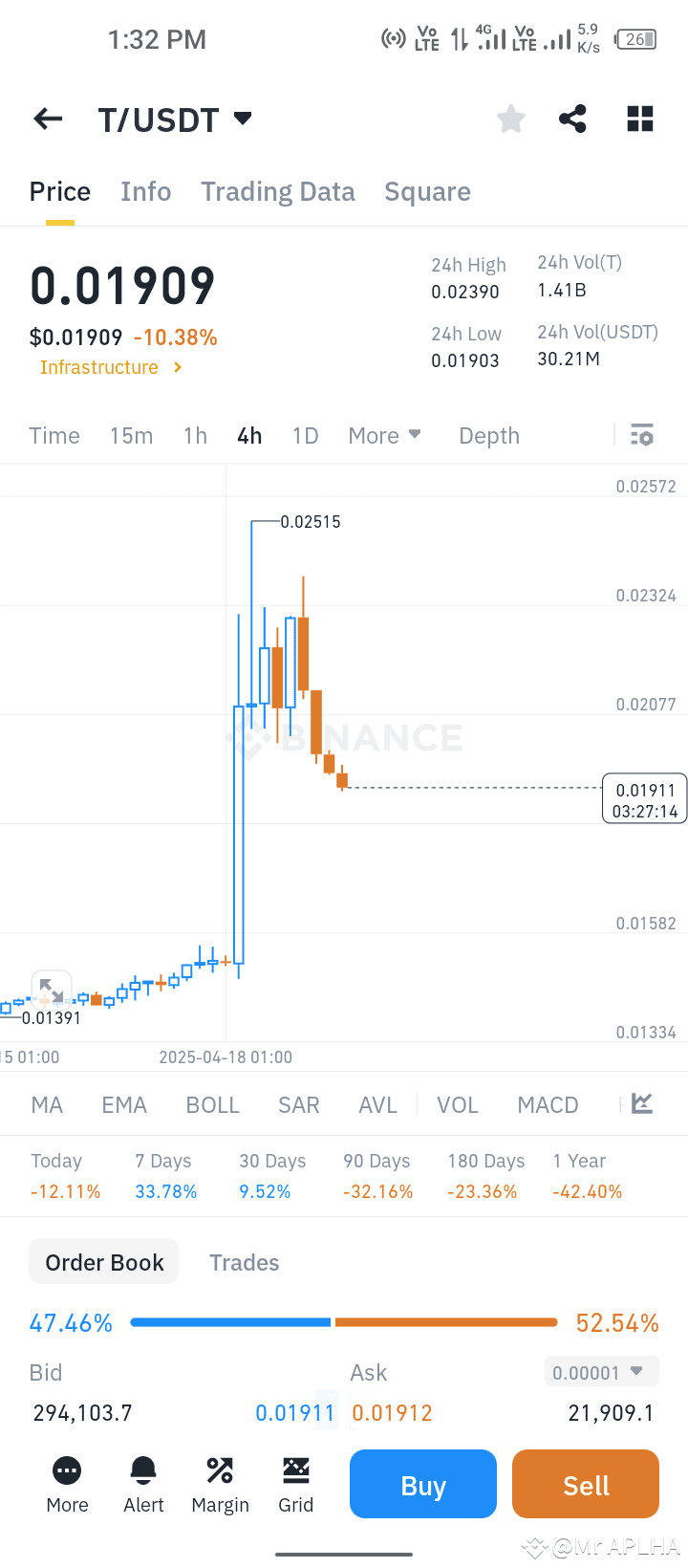
Task: Open the indicator chart icon after MACD
Action: coord(642,1104)
